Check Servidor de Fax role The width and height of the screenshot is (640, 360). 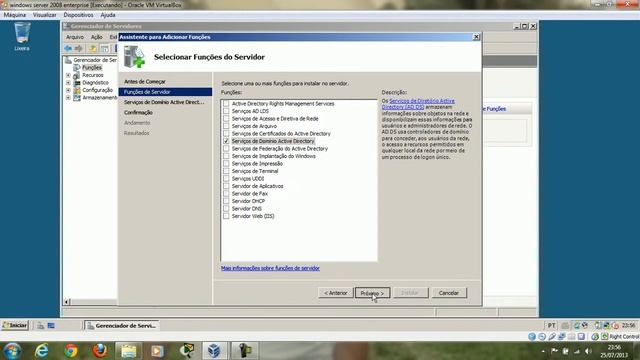(x=226, y=193)
